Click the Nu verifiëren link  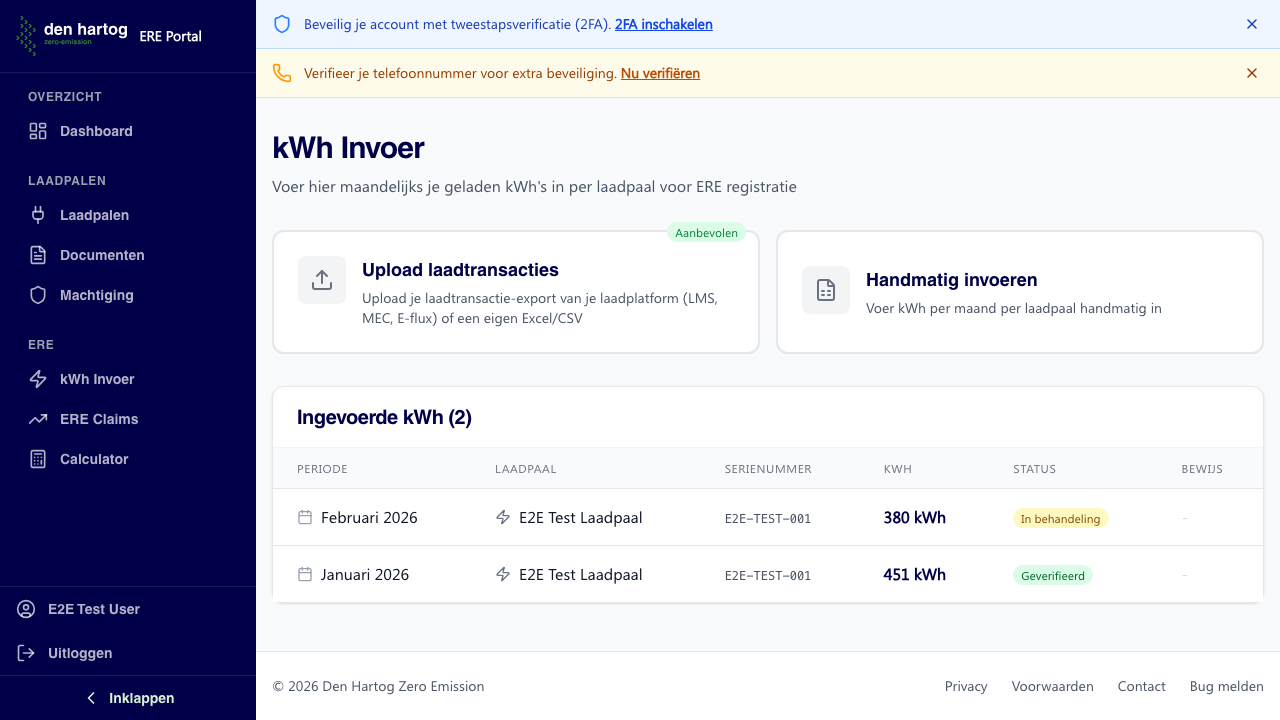tap(660, 73)
